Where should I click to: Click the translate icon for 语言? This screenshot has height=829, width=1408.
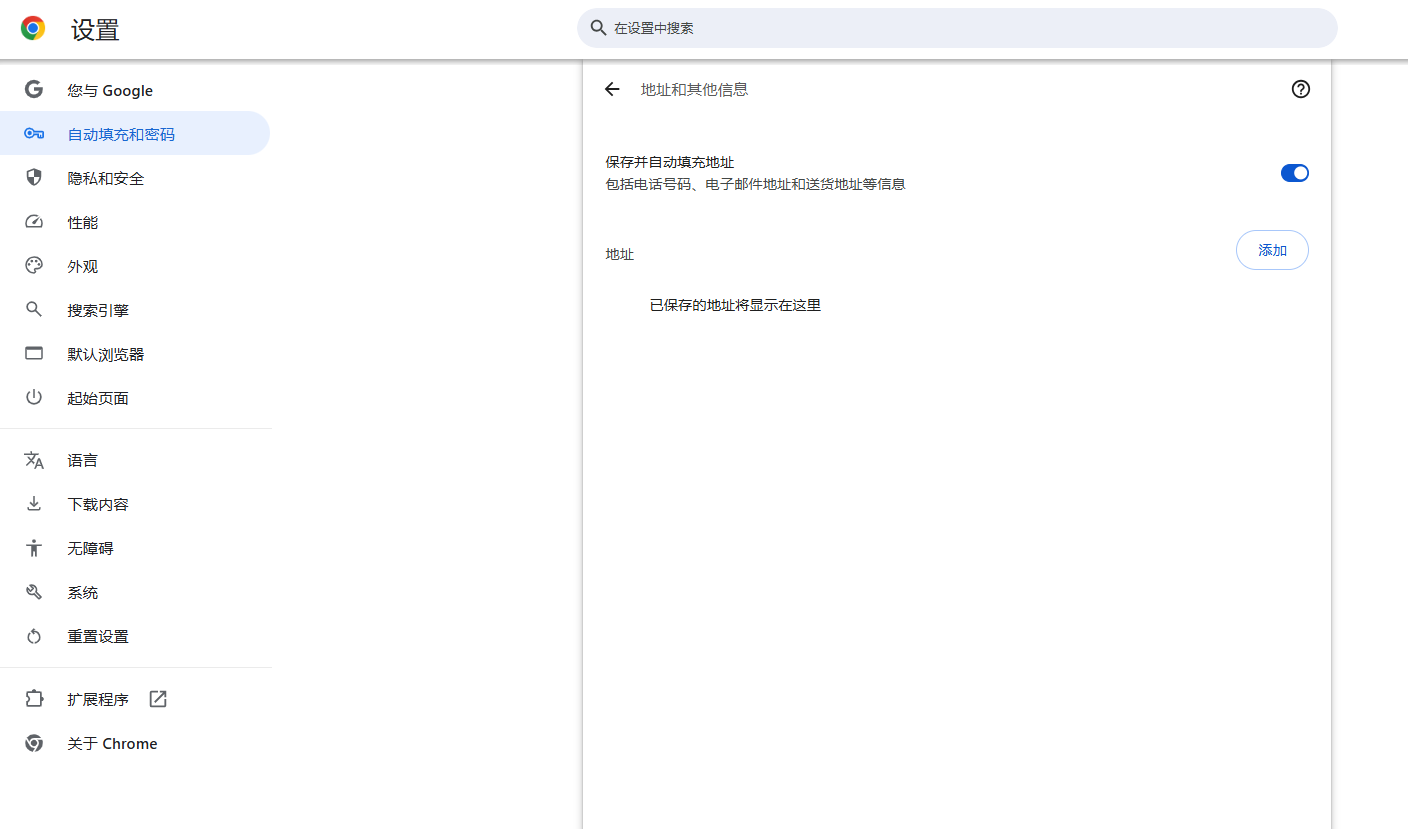(34, 460)
